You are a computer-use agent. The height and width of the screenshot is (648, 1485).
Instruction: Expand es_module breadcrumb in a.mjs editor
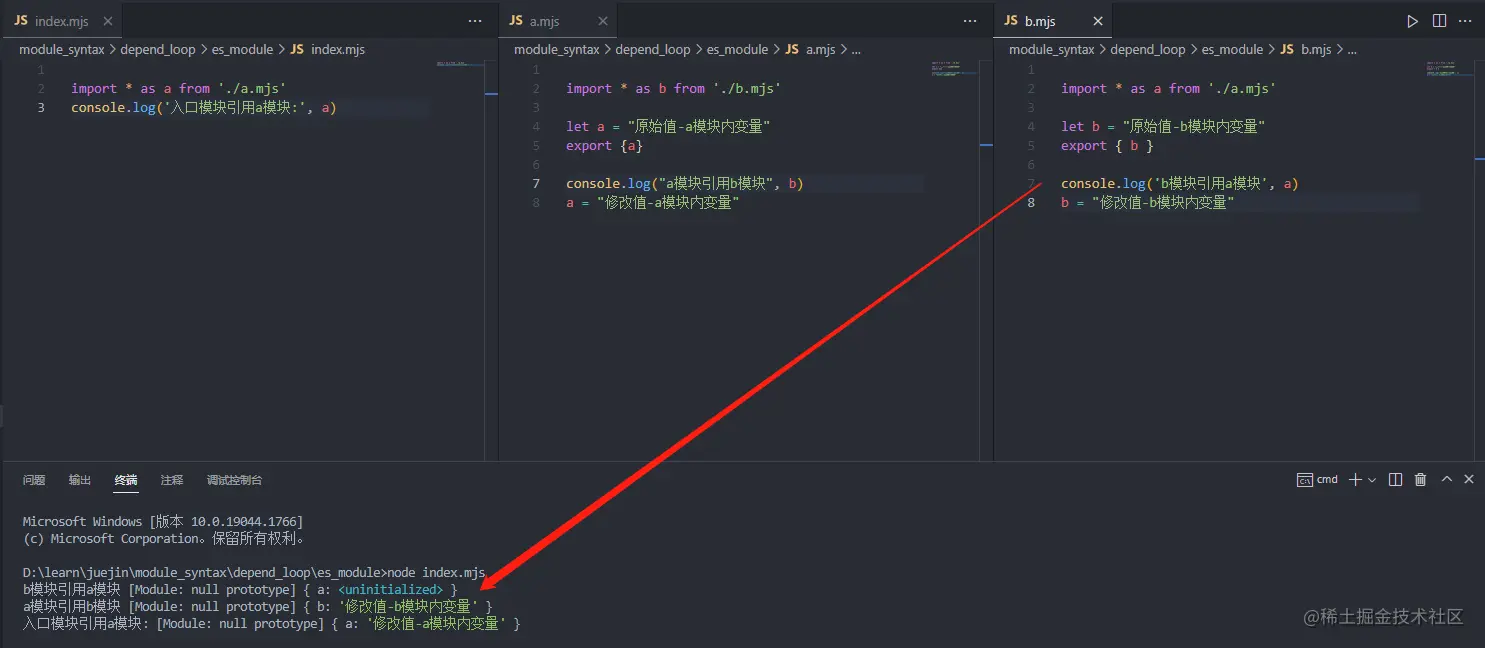[737, 49]
